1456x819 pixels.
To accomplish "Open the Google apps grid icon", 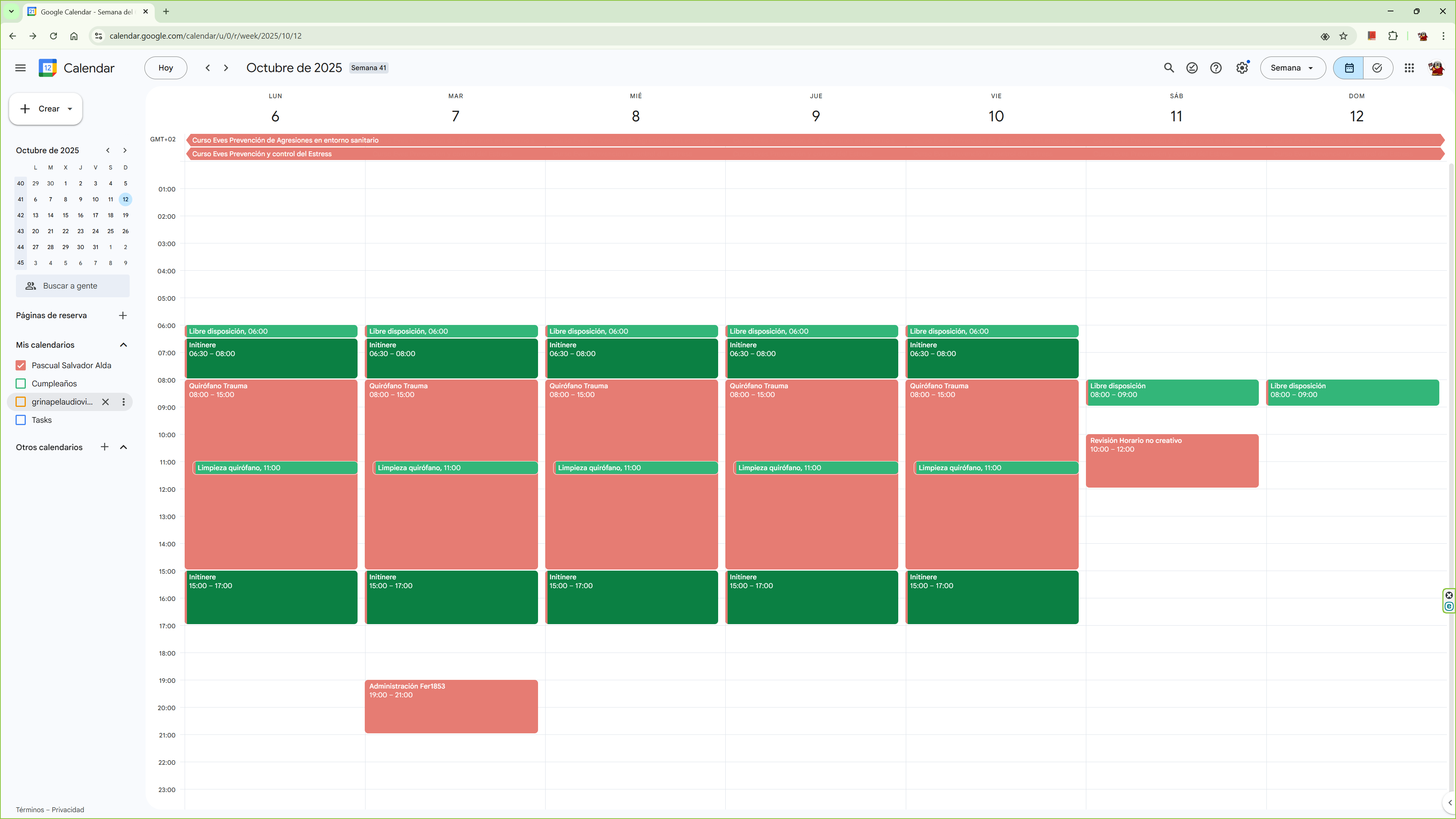I will (1409, 68).
